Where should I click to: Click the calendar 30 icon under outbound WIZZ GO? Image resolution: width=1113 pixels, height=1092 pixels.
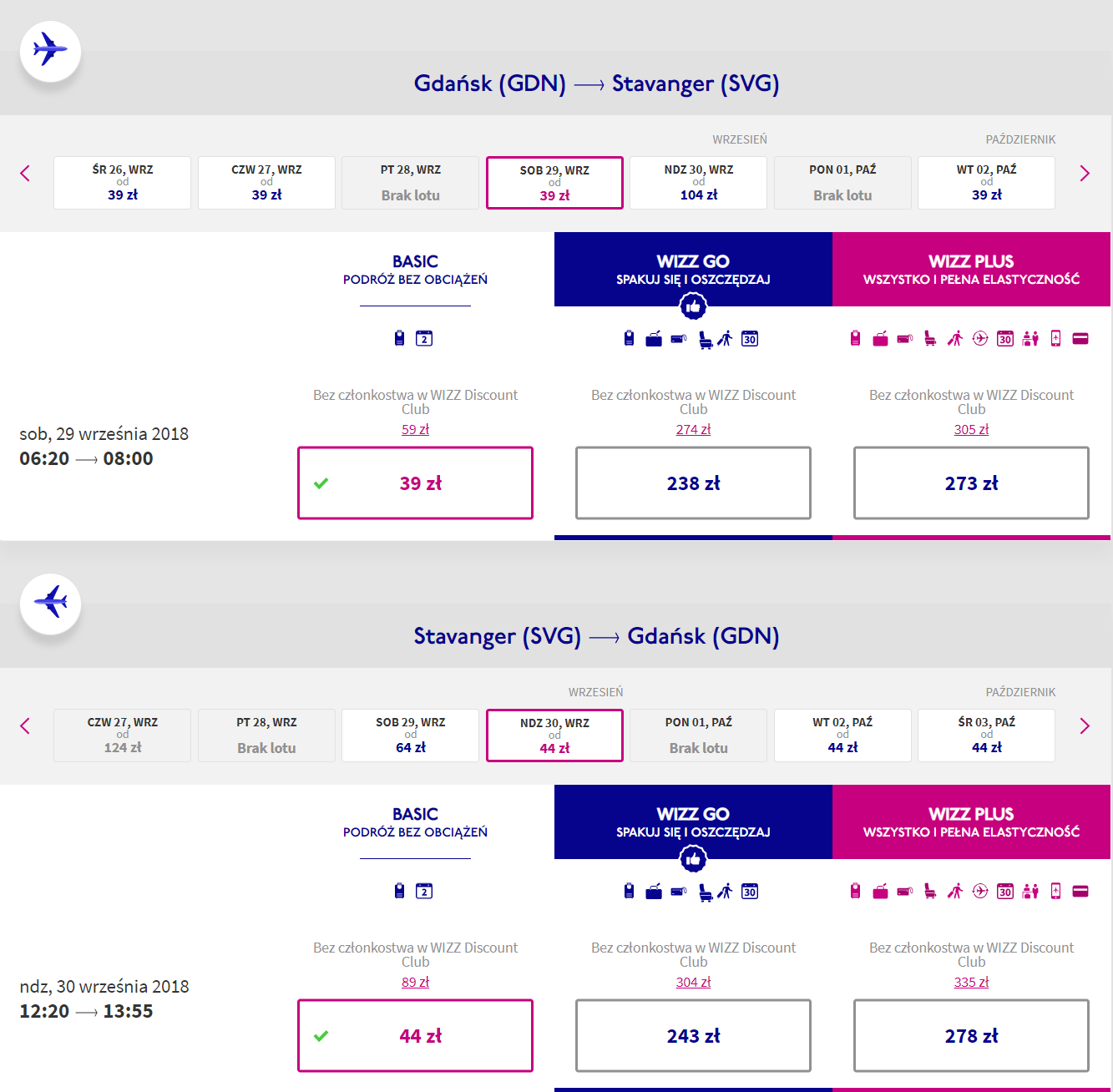[750, 338]
